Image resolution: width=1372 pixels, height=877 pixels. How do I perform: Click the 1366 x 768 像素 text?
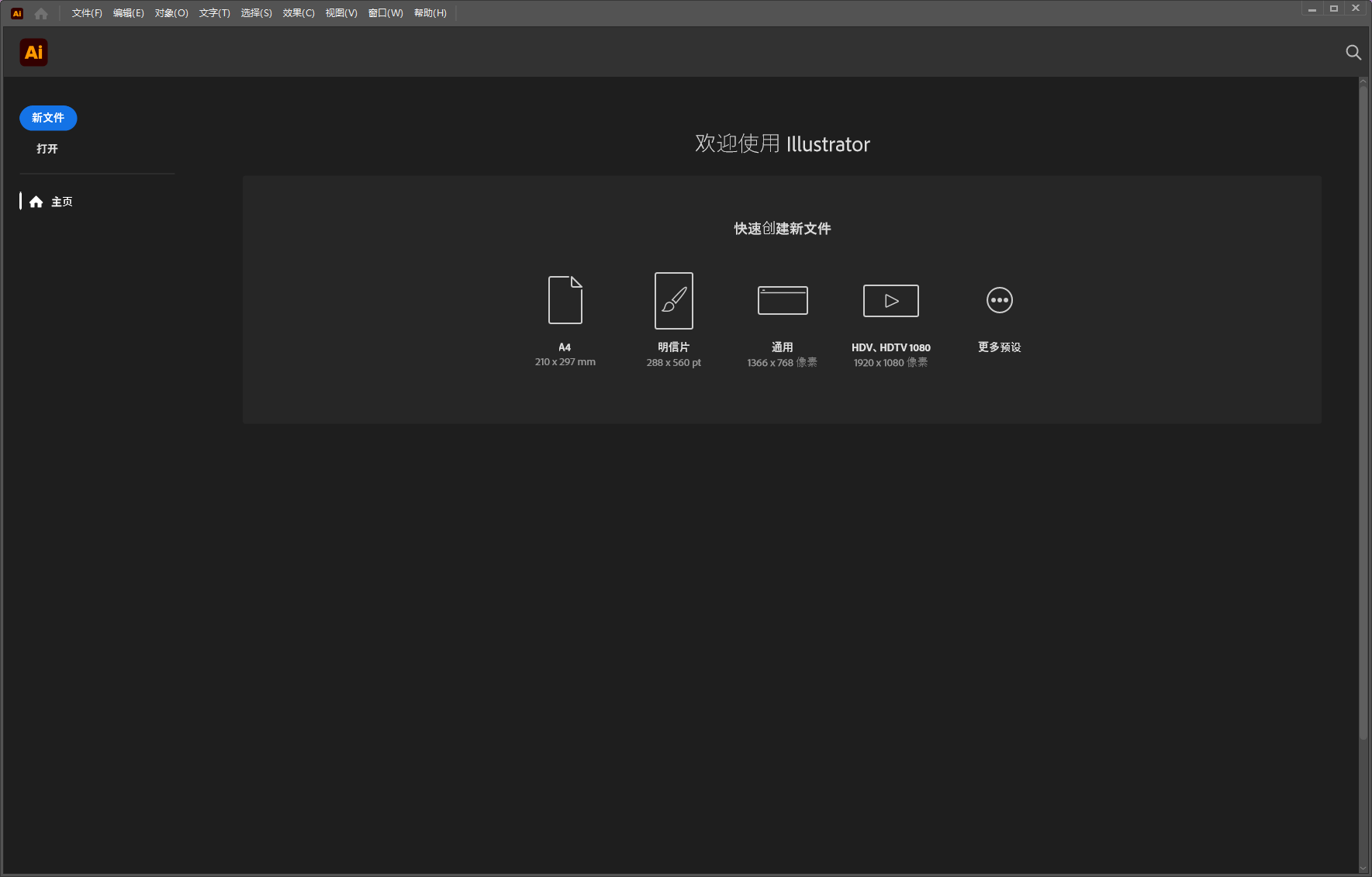[x=782, y=363]
